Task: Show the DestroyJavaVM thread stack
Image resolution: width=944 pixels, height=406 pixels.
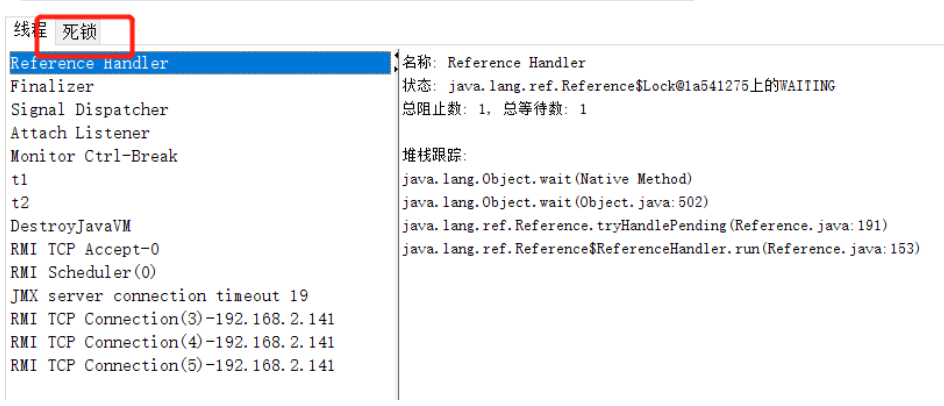Action: coord(200,226)
